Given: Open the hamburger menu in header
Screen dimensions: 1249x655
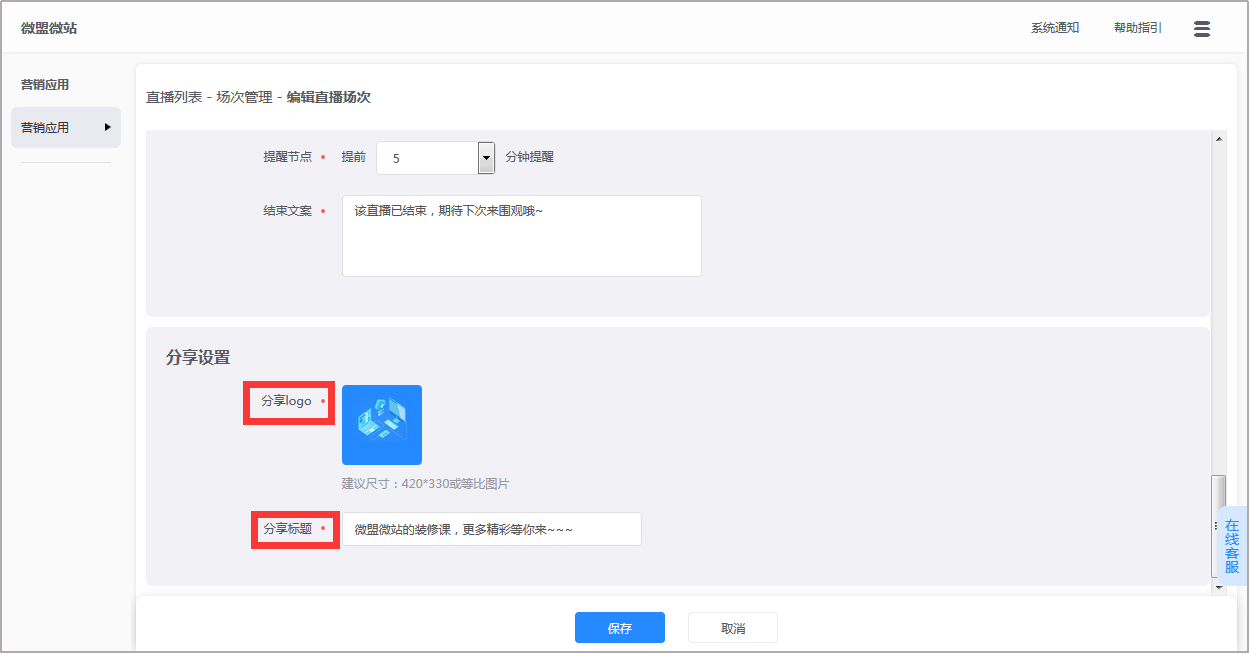Looking at the screenshot, I should point(1202,29).
